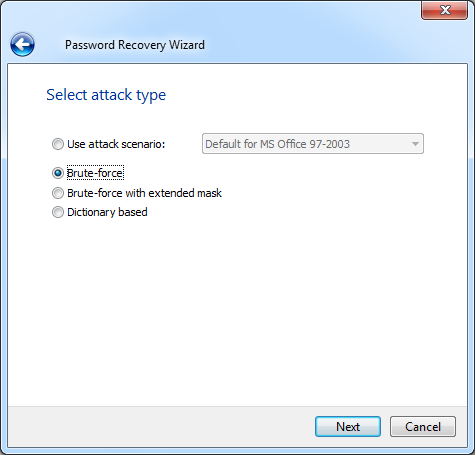
Task: Expand dropdown arrow beside Default for MS Office
Action: [415, 144]
